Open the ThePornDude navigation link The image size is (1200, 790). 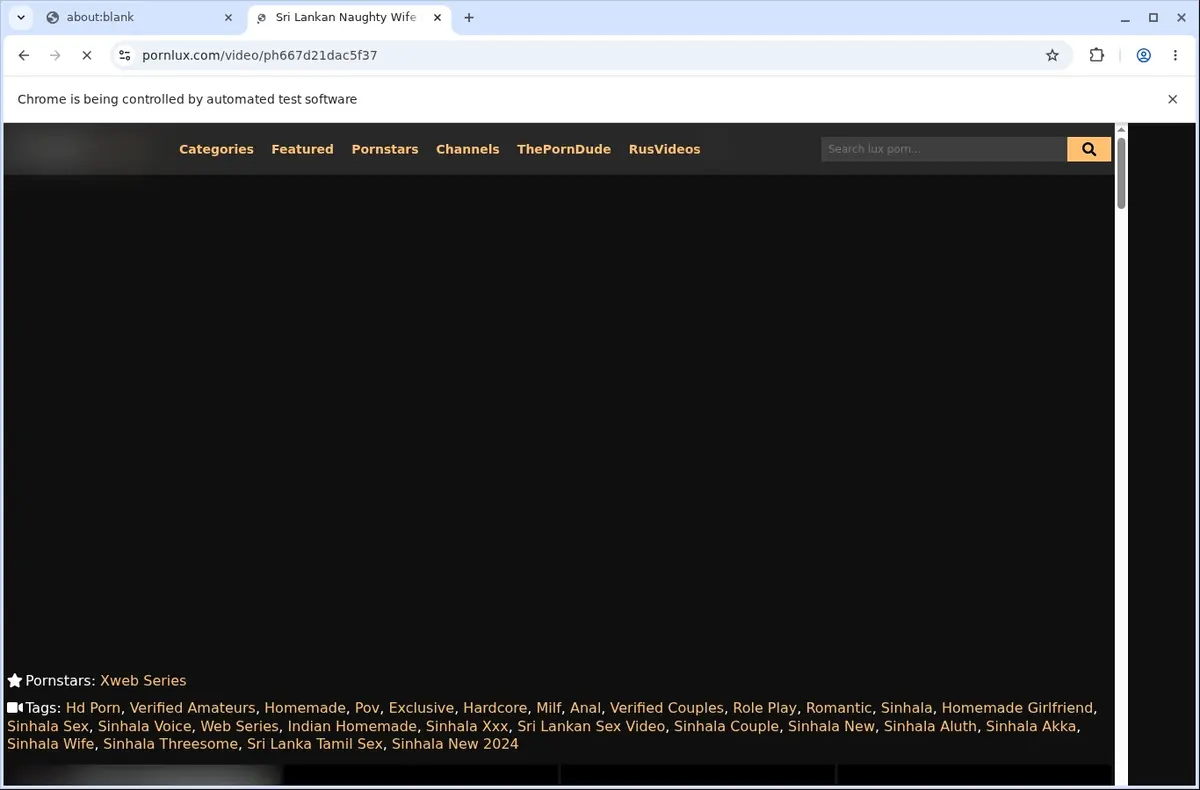(564, 149)
